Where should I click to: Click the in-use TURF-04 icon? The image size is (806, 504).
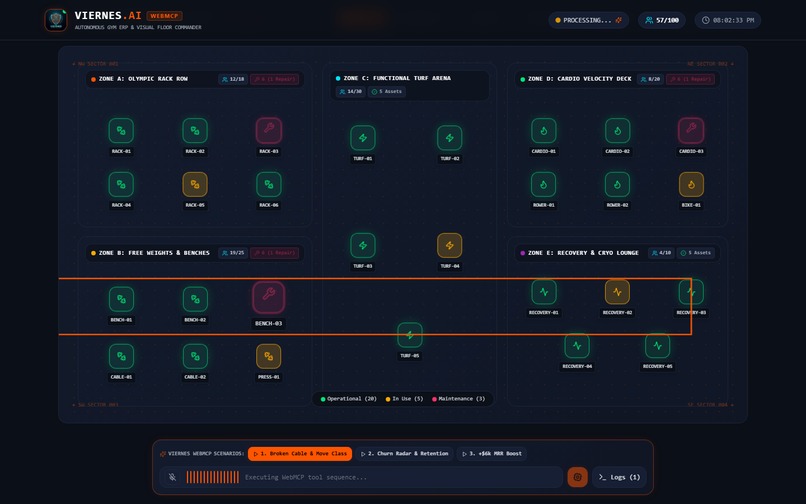pos(449,245)
